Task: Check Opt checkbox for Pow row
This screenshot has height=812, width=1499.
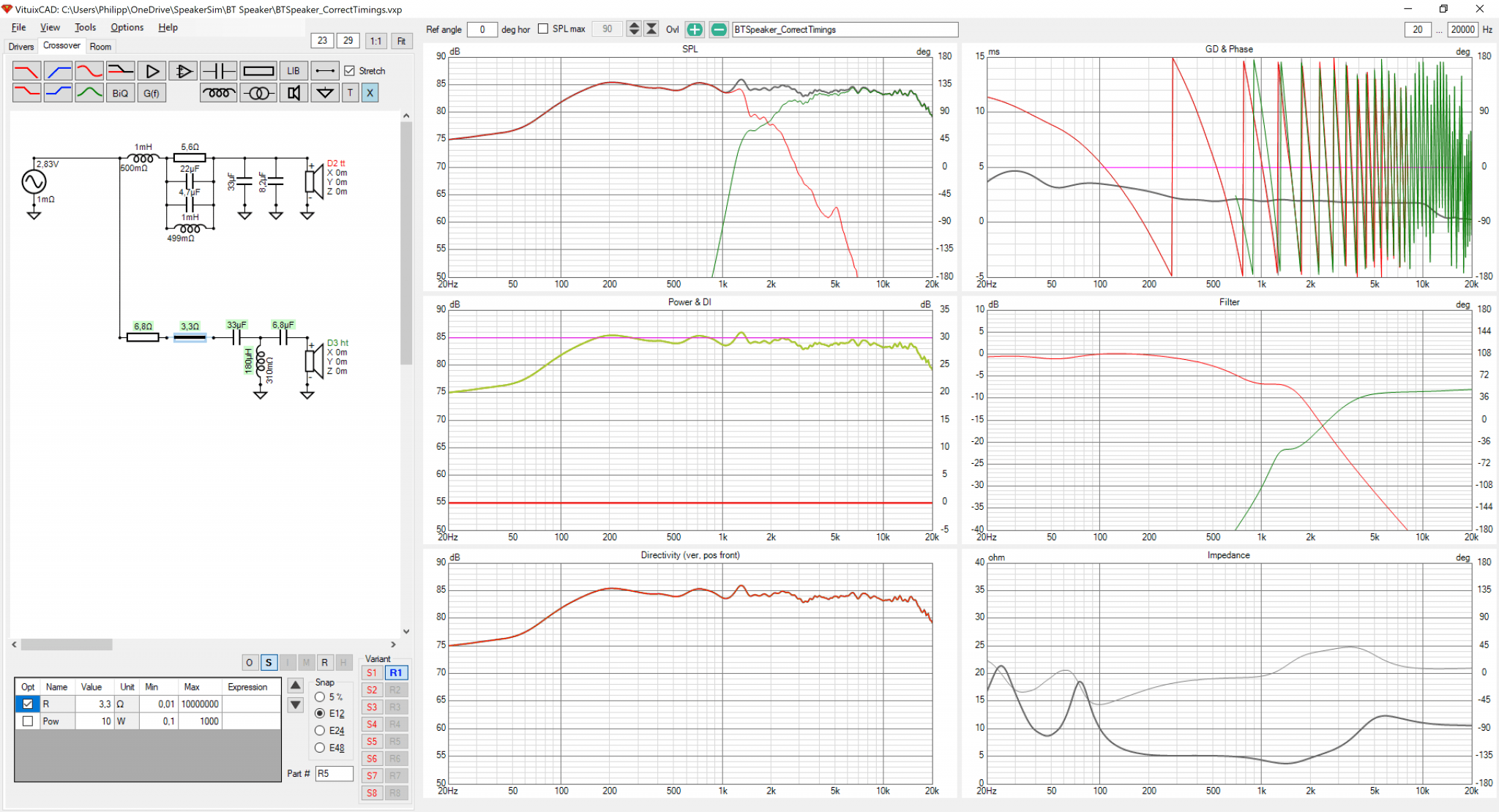Action: tap(28, 721)
